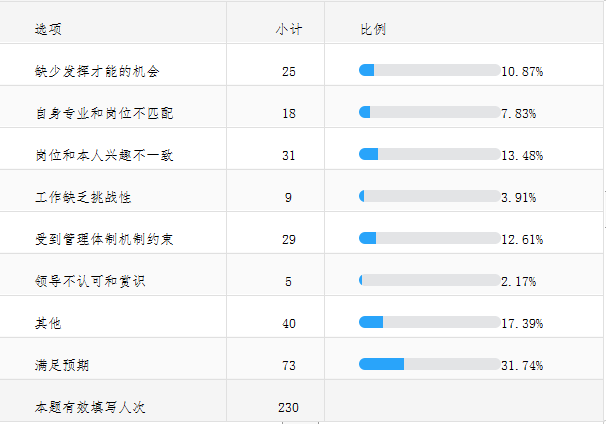Image resolution: width=606 pixels, height=424 pixels.
Task: Click the 10.87% progress bar
Action: point(429,70)
